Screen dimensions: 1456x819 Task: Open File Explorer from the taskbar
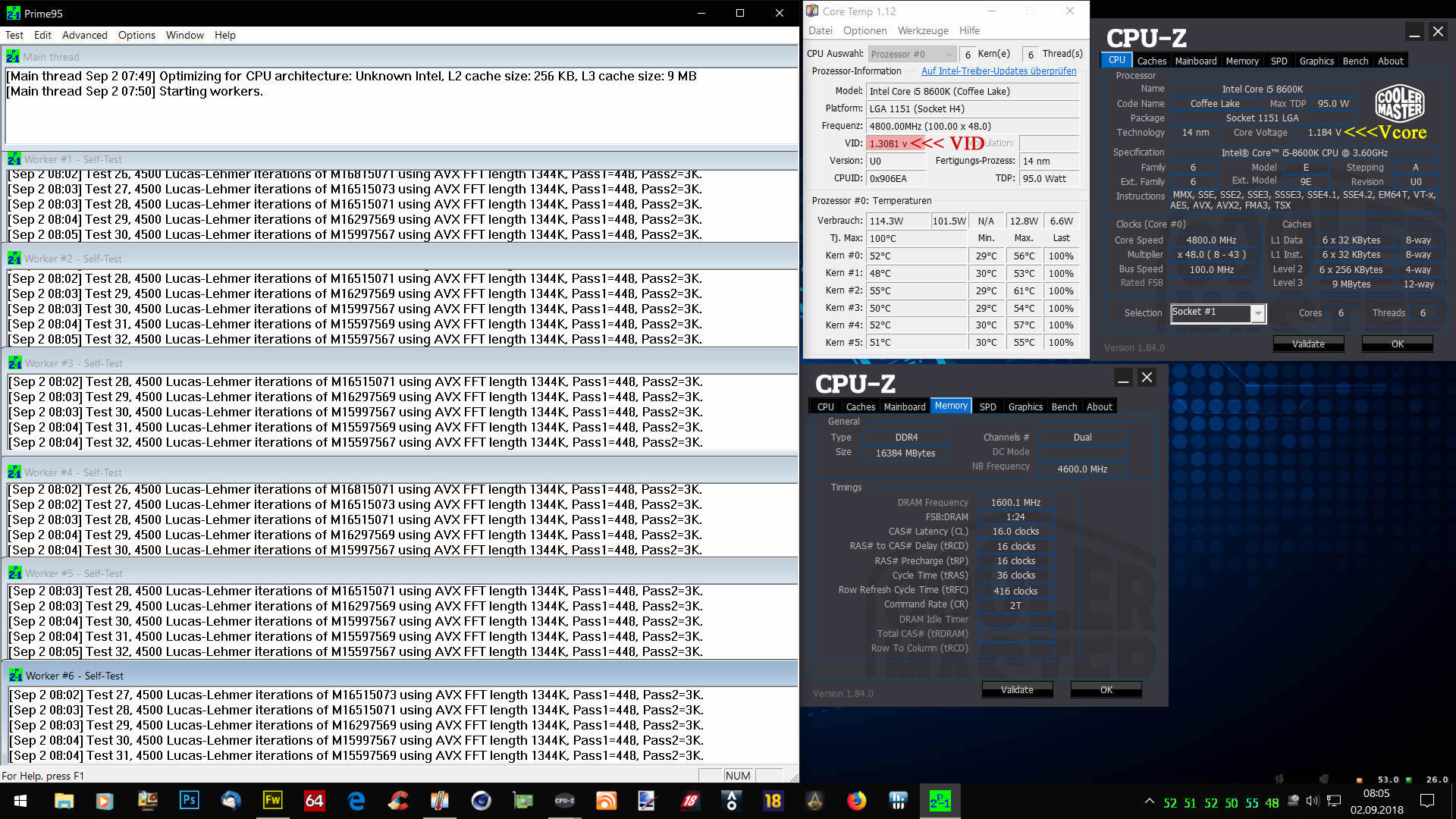click(64, 801)
